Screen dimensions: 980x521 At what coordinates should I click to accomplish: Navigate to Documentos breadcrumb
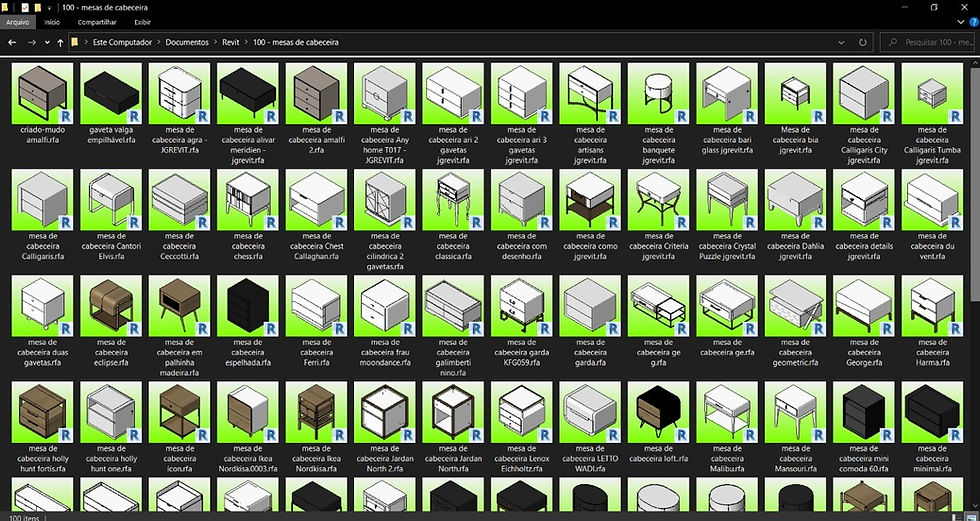coord(187,42)
